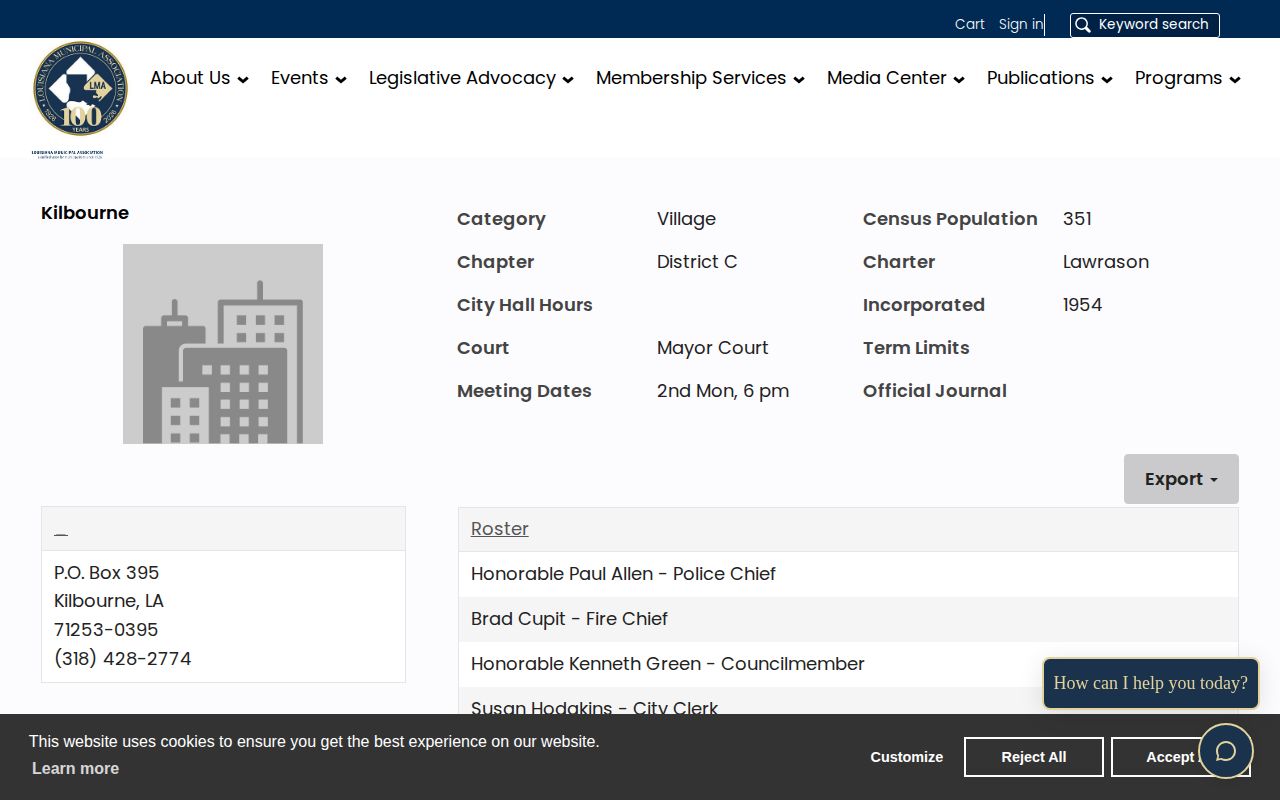The image size is (1280, 800).
Task: Click the Kilbourne page heading
Action: pos(85,213)
